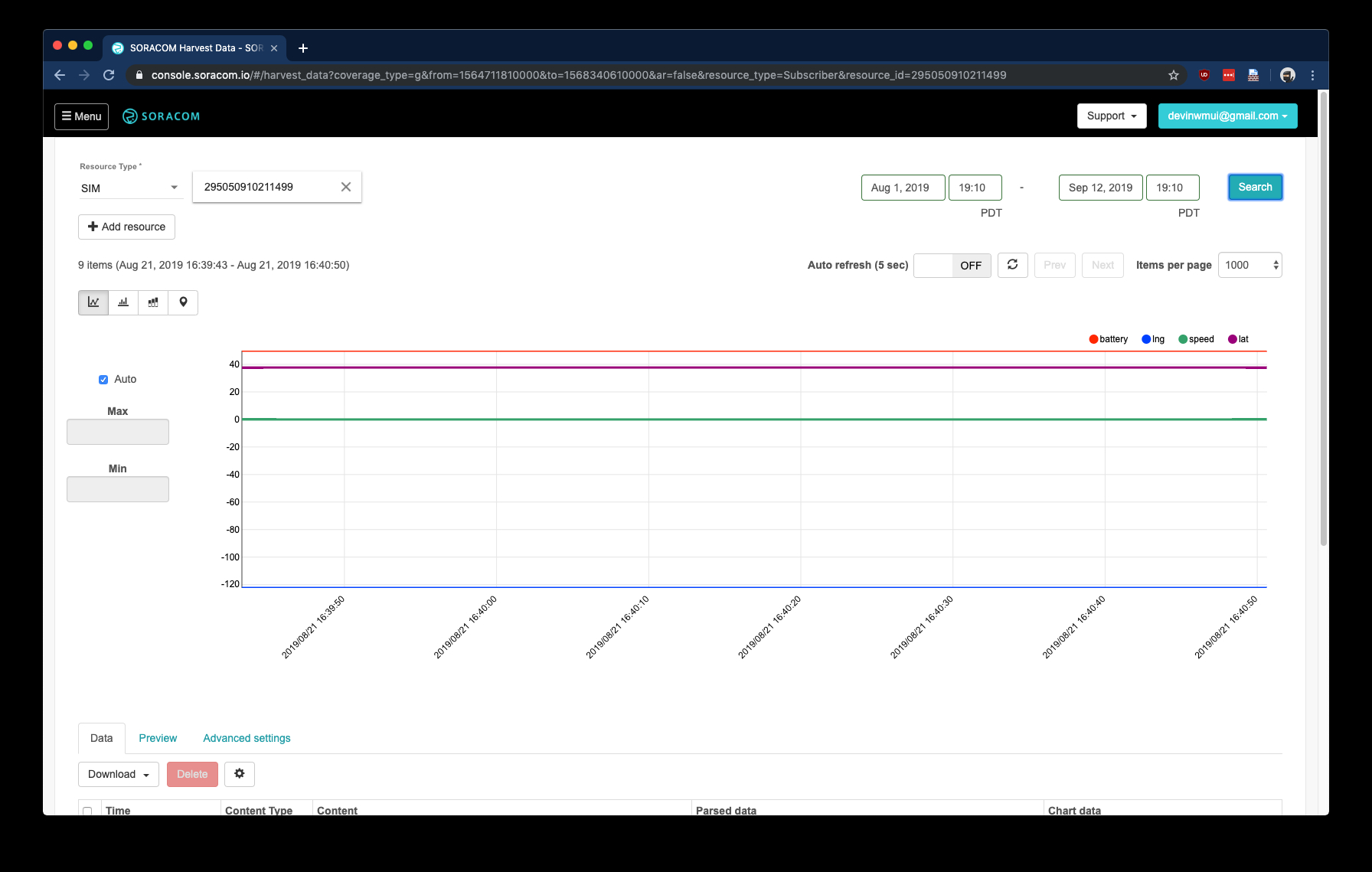Image resolution: width=1372 pixels, height=872 pixels.
Task: Switch to the Preview tab
Action: pyautogui.click(x=158, y=738)
